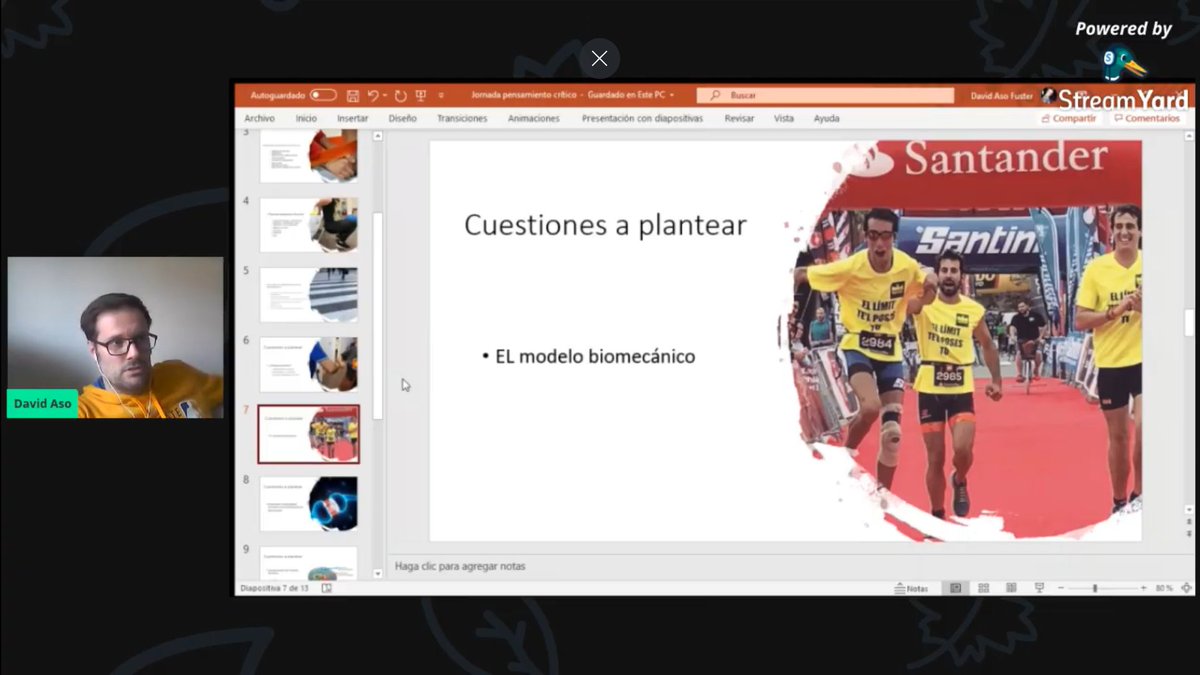This screenshot has width=1200, height=675.
Task: Click the 'David Aso Fuster' account name
Action: point(1002,96)
